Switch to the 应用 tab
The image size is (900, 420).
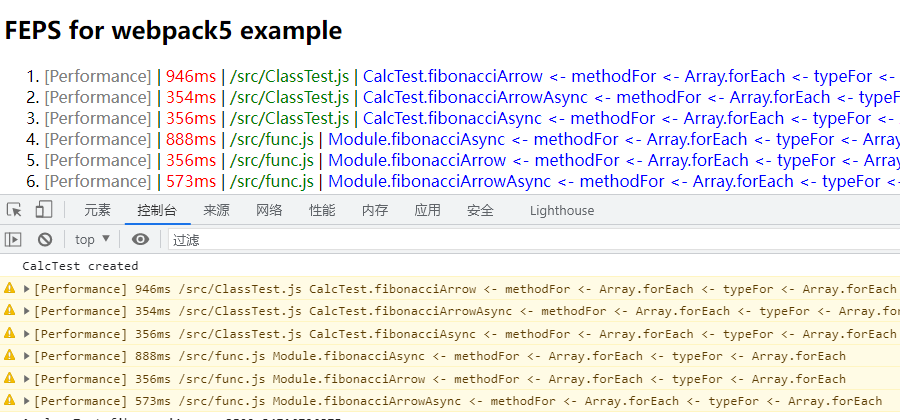(428, 211)
